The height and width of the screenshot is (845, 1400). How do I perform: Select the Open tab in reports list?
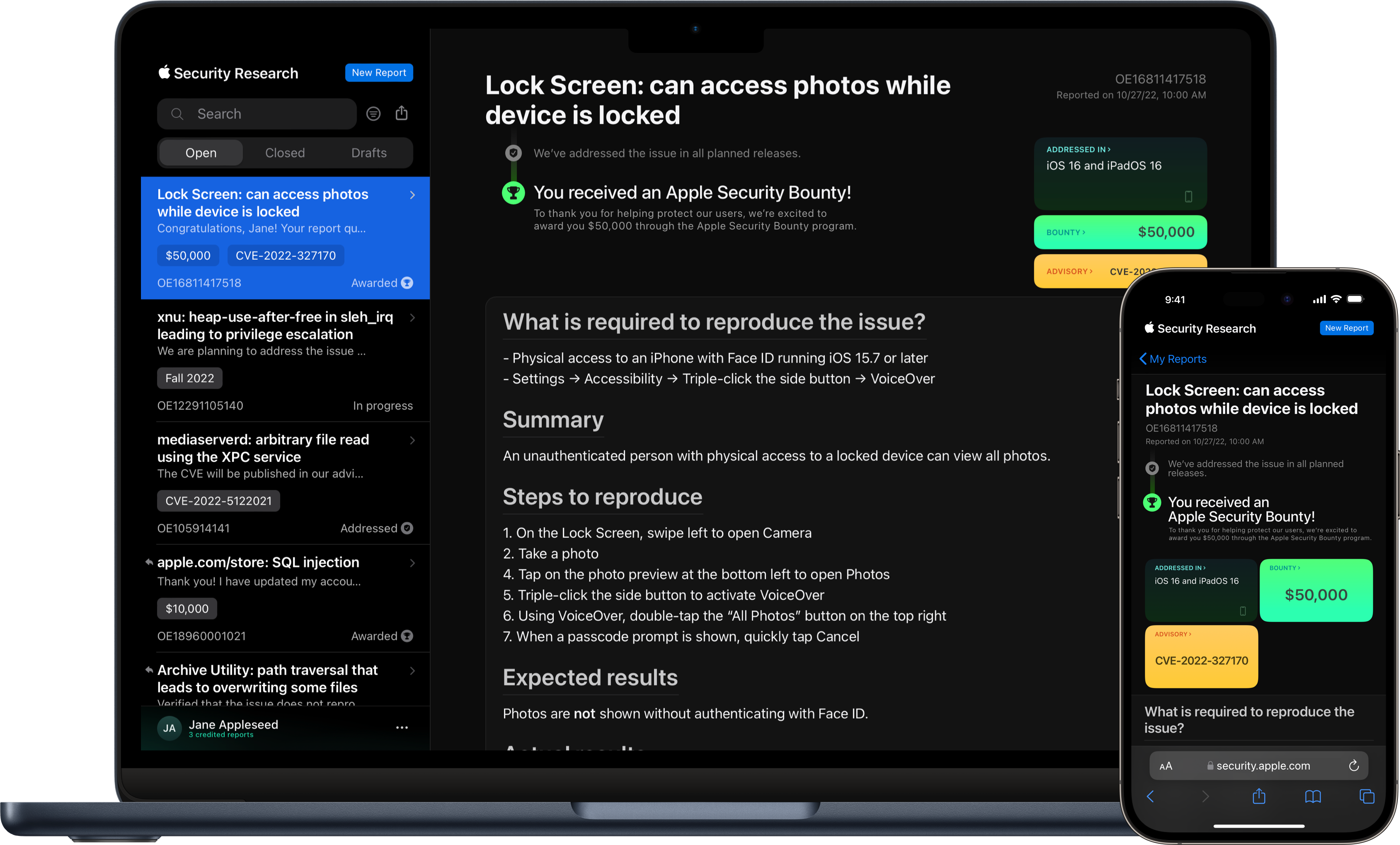200,152
